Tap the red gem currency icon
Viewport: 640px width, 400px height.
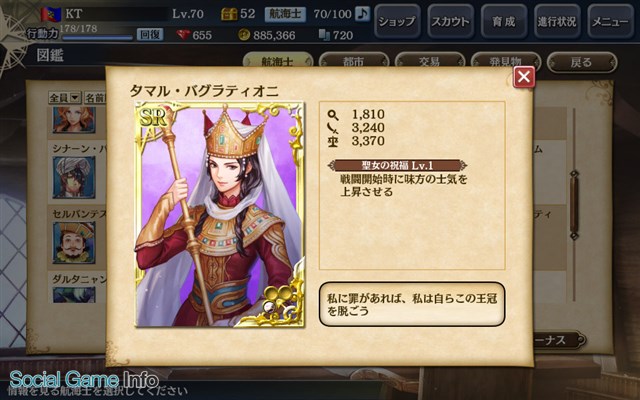[x=183, y=35]
